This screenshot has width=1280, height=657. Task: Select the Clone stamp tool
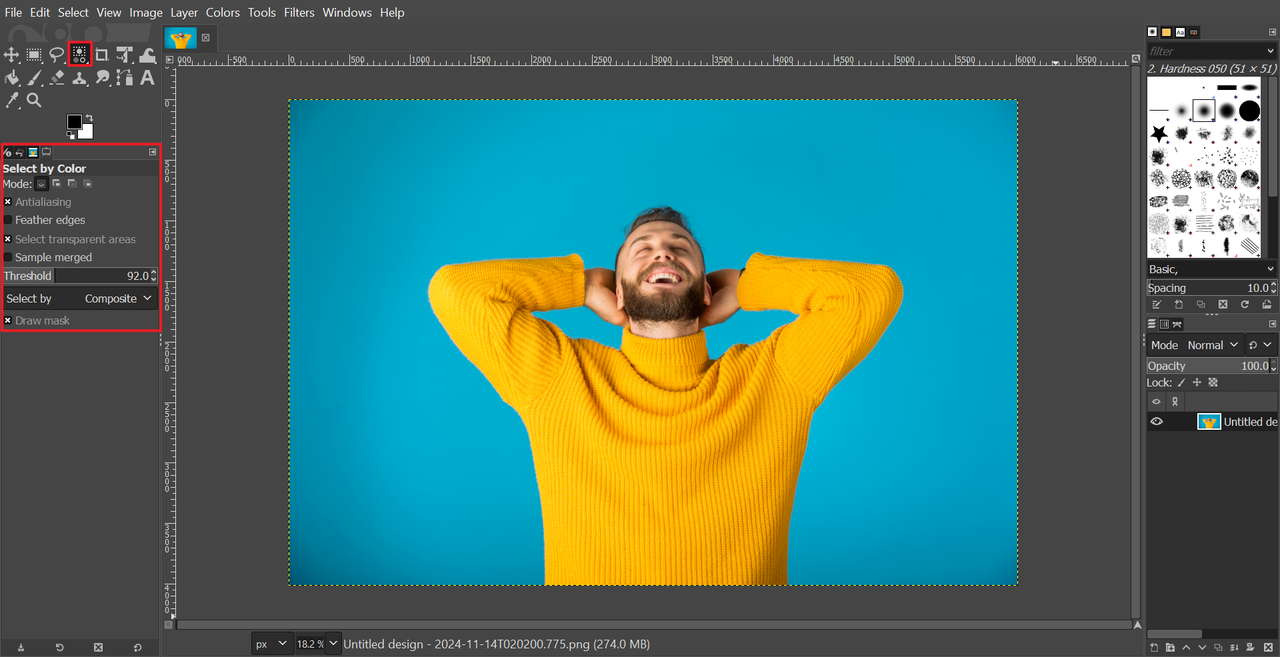click(x=80, y=78)
